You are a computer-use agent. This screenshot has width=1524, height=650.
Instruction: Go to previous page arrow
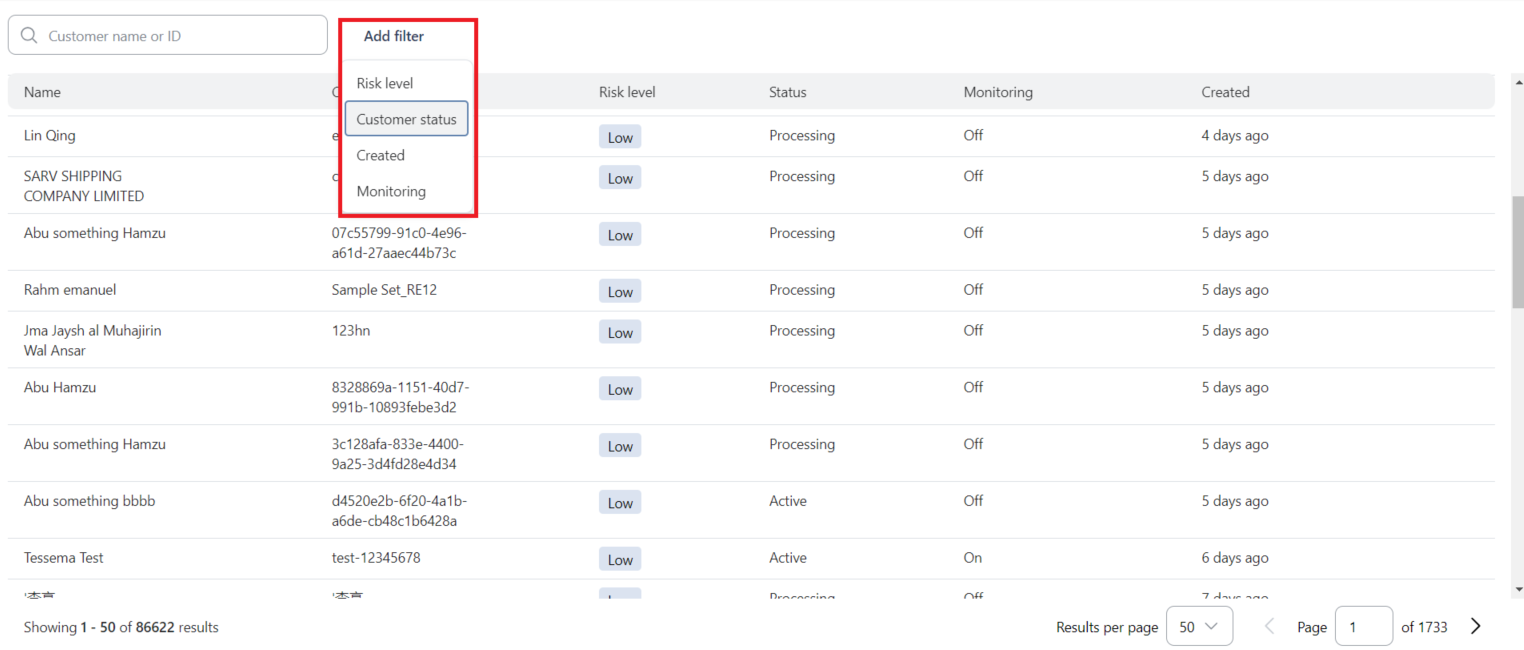pyautogui.click(x=1270, y=627)
